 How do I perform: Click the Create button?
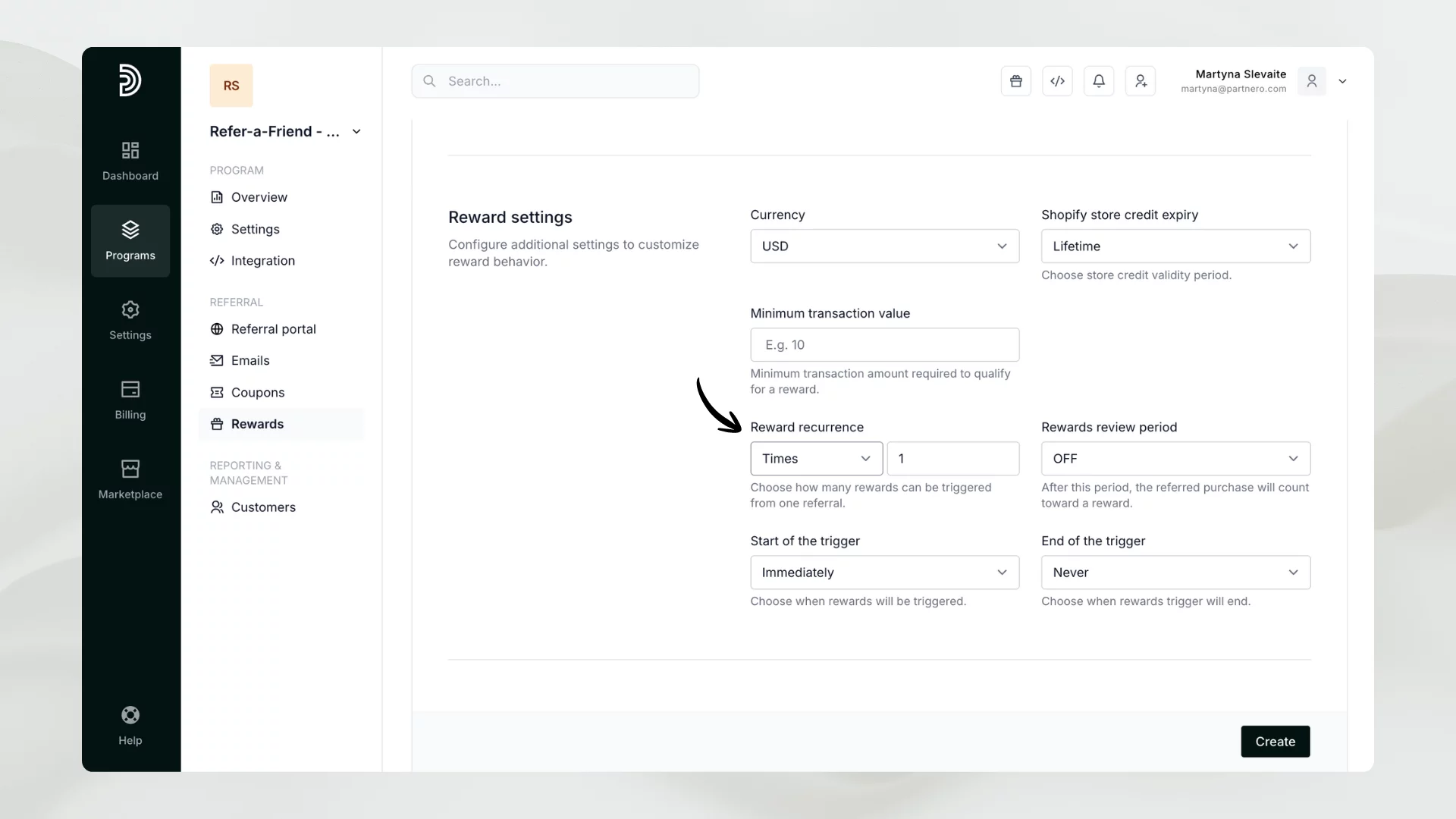point(1275,742)
